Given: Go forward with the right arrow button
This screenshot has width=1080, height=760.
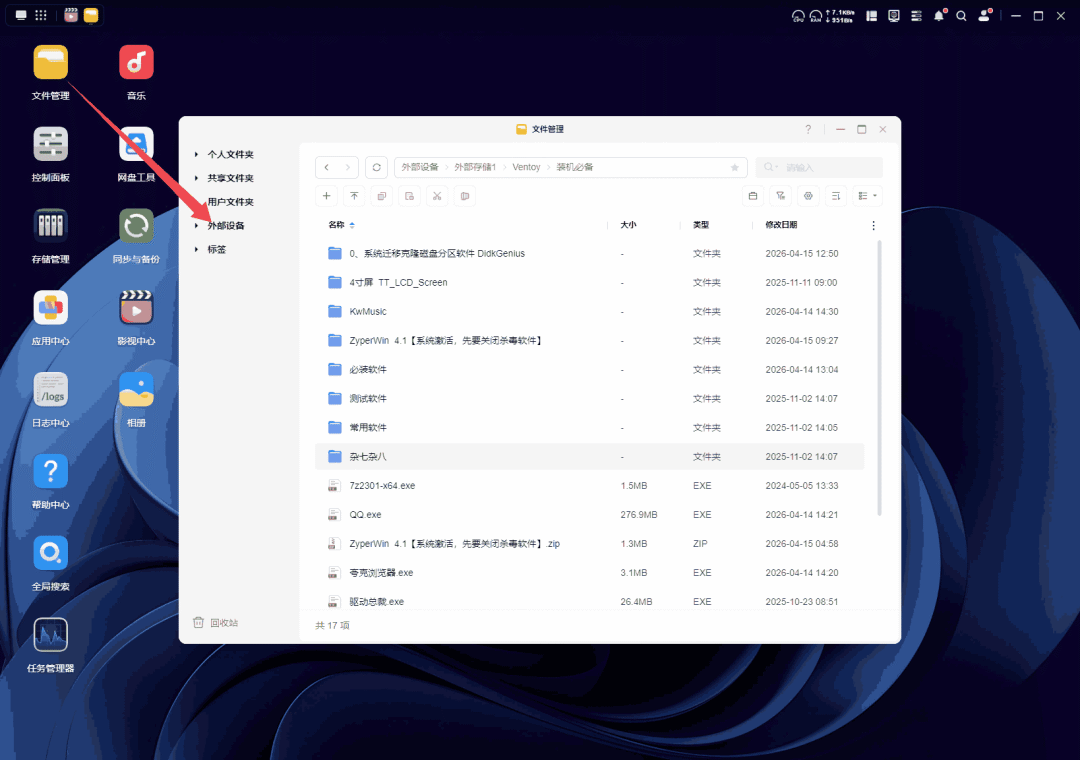Looking at the screenshot, I should point(348,167).
